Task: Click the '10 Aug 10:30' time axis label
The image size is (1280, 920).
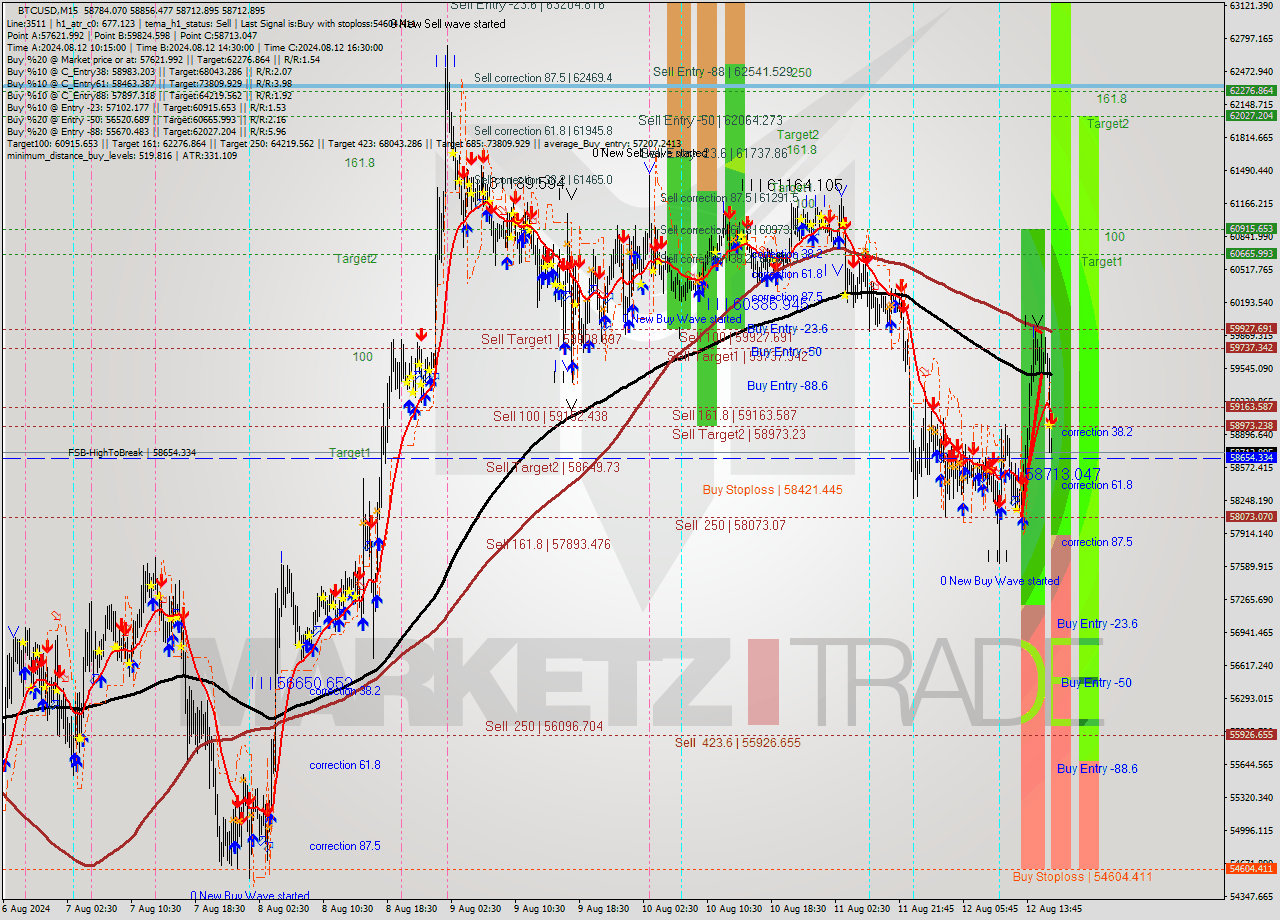Action: click(734, 909)
